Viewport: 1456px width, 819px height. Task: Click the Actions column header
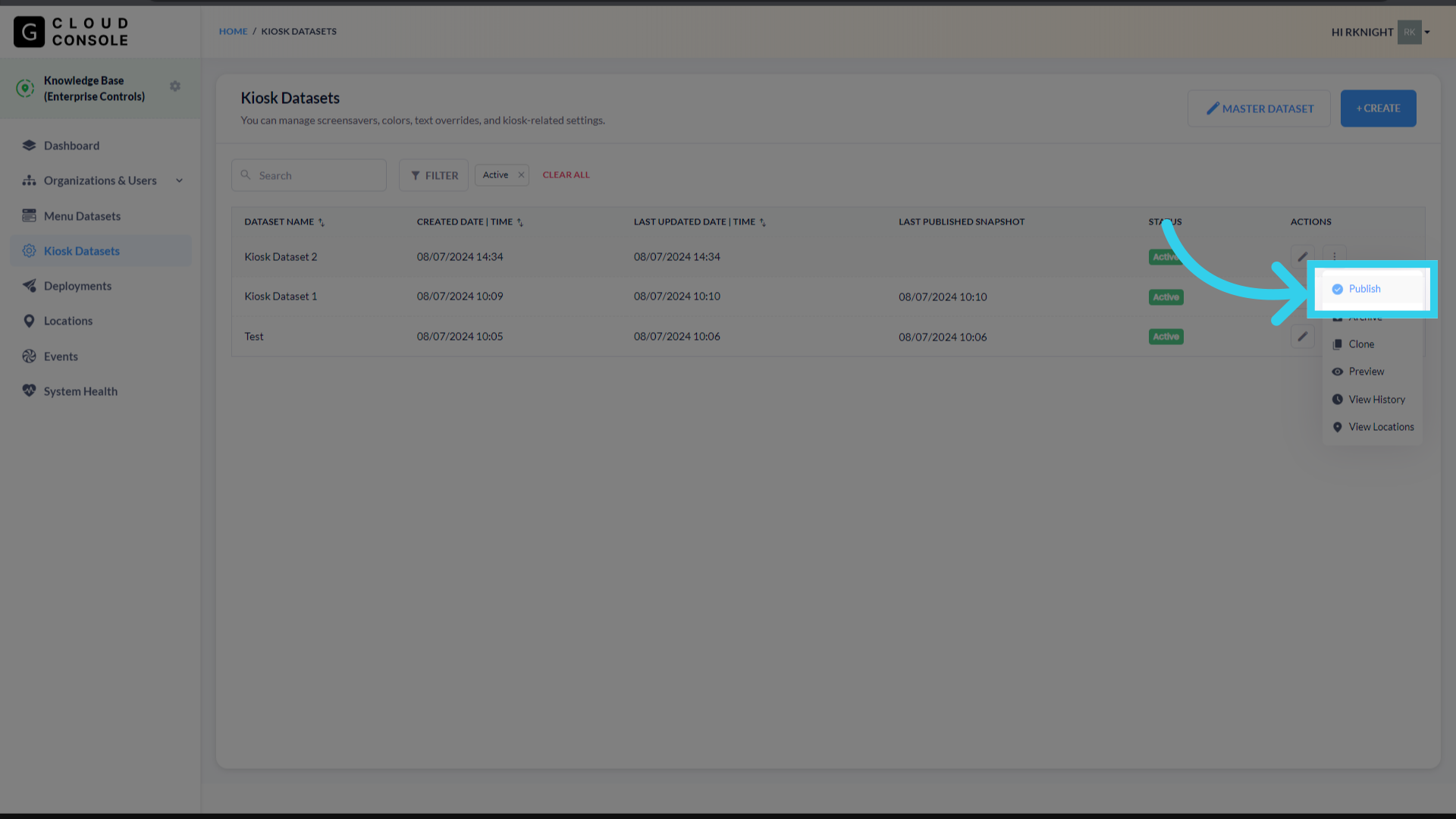pos(1310,222)
